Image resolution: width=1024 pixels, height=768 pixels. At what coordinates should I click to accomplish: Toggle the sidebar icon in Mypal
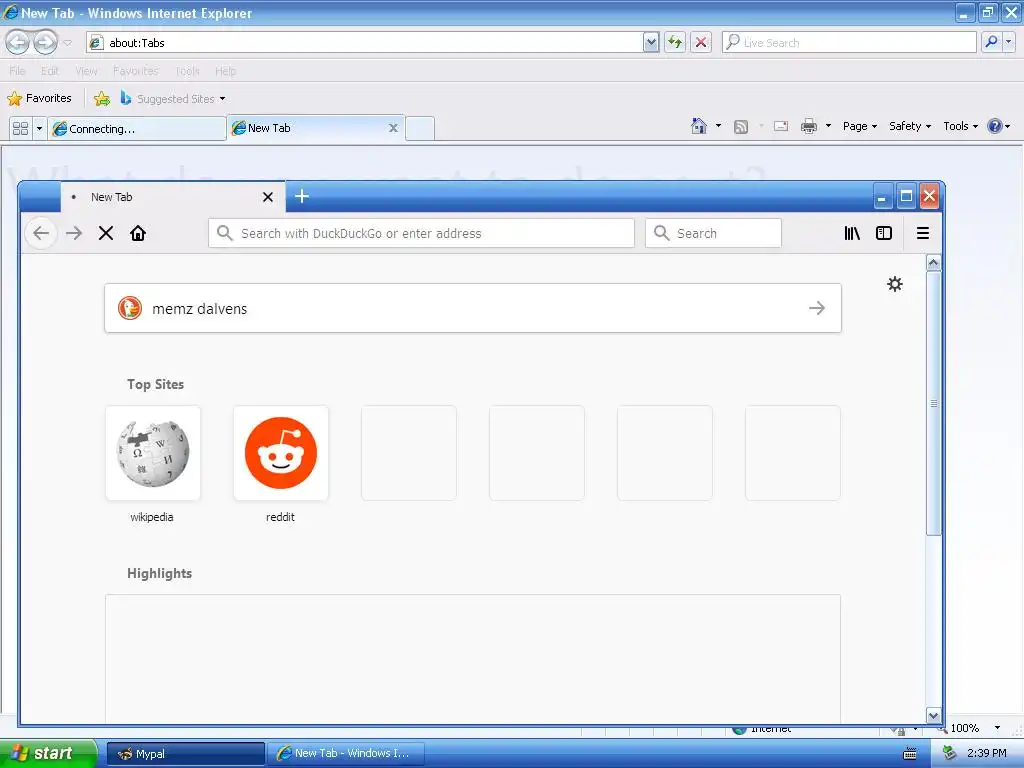click(884, 233)
